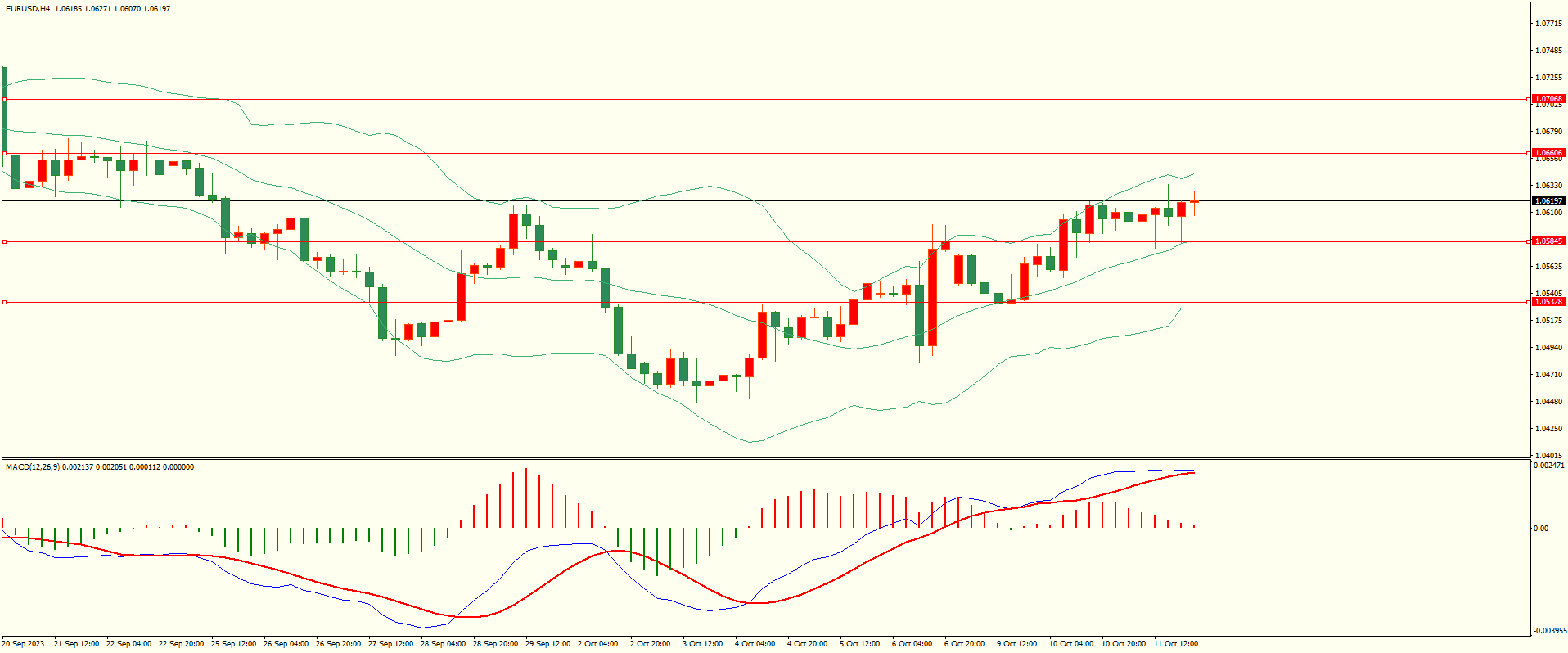Select the 1.05635 price scale value

(1548, 267)
